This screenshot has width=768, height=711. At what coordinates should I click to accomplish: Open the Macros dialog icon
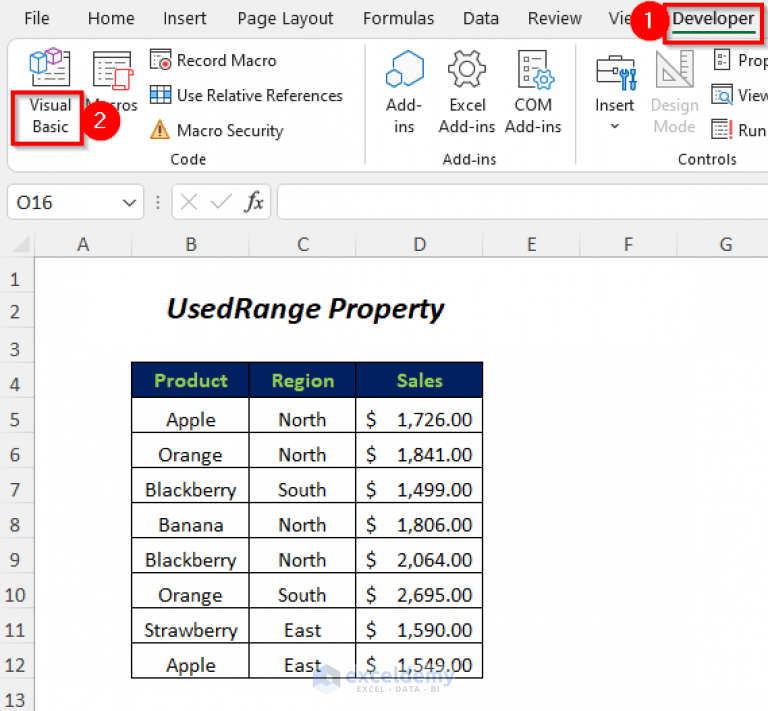113,72
